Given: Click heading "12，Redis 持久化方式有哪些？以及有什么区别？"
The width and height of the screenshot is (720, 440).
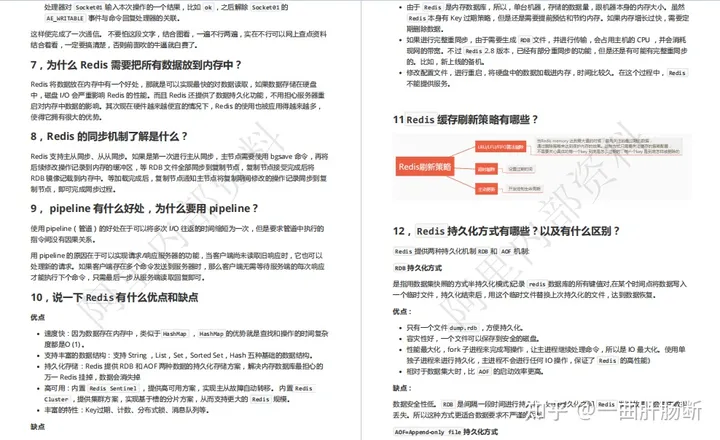Looking at the screenshot, I should (506, 231).
